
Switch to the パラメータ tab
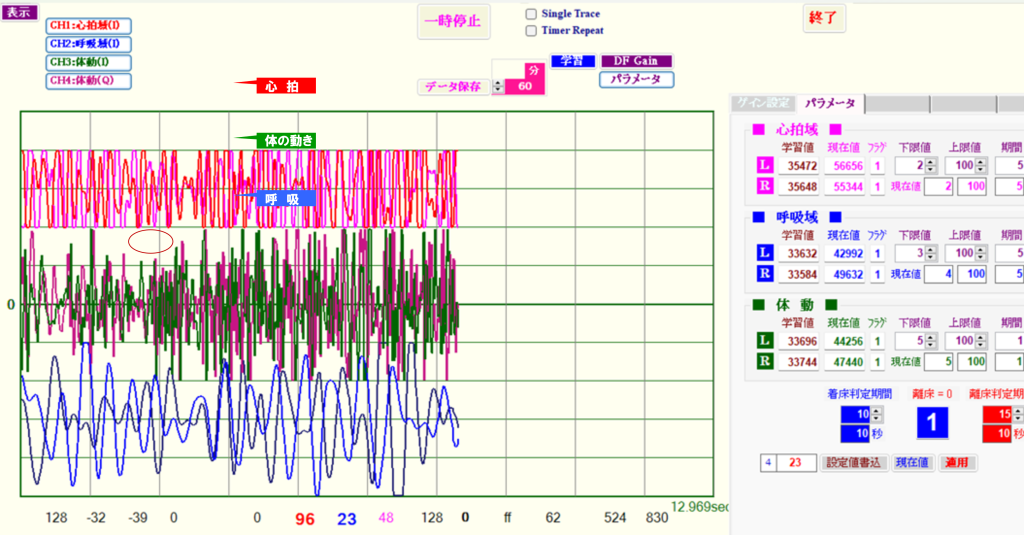[x=830, y=103]
